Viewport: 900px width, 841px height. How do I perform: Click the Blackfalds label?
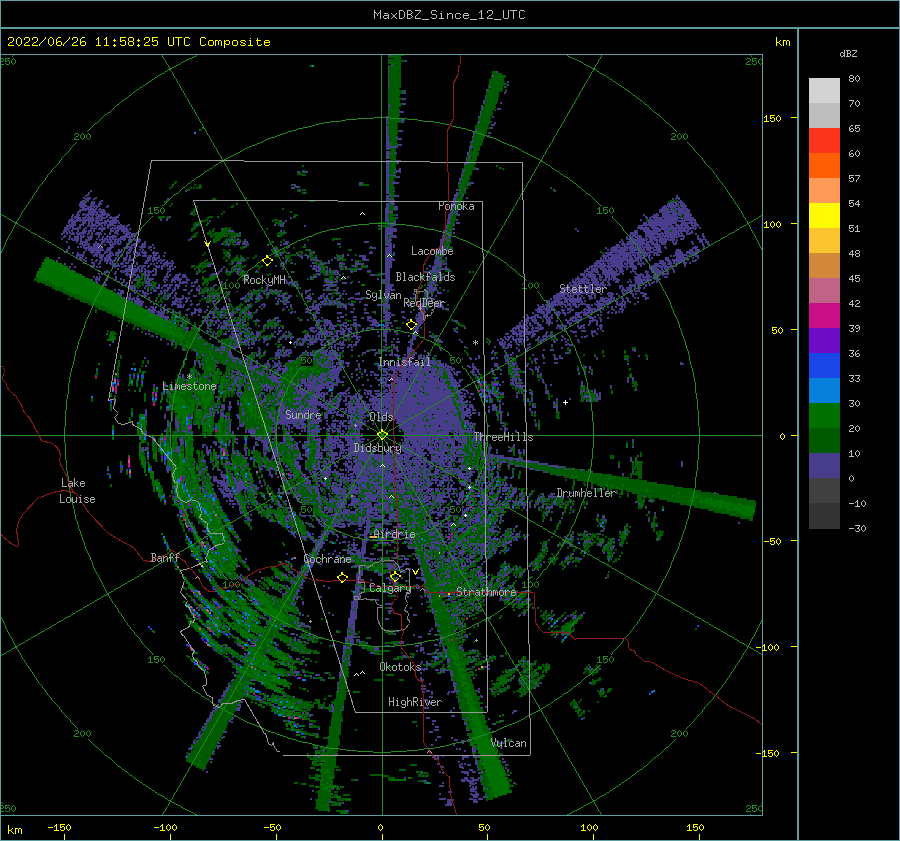point(425,277)
